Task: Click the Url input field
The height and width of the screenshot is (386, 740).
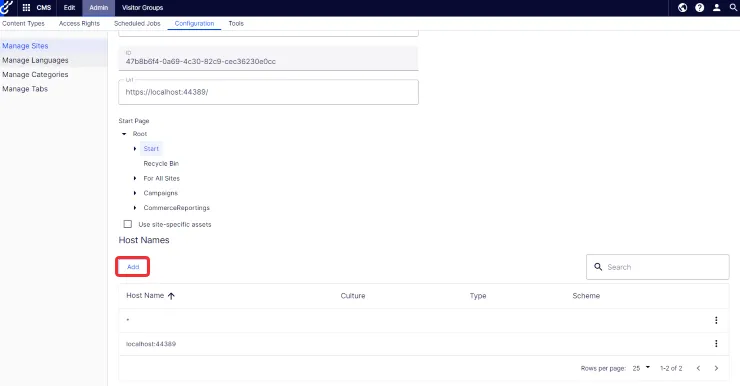Action: [x=268, y=92]
